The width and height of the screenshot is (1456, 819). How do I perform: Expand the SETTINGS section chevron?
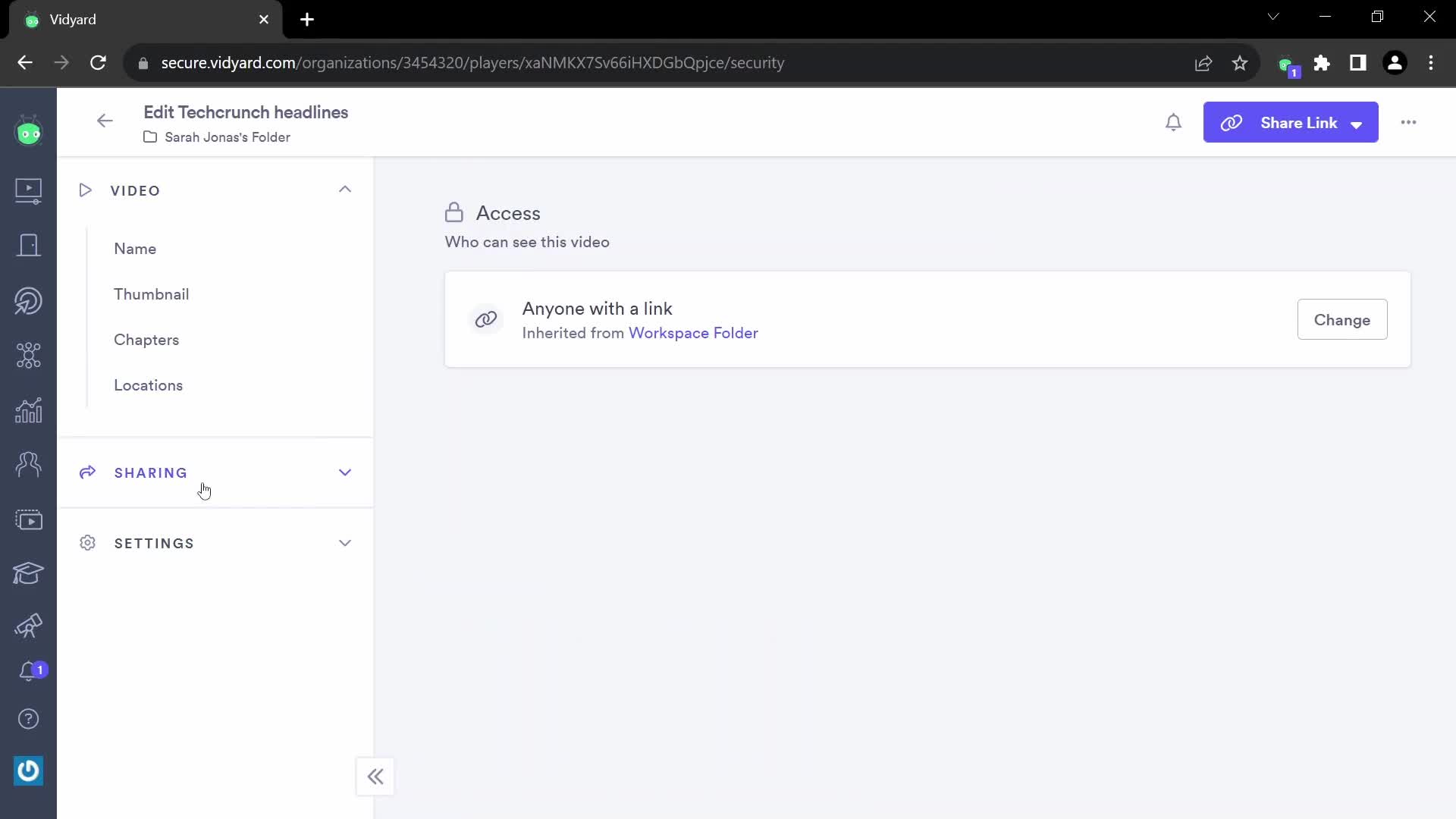coord(345,543)
